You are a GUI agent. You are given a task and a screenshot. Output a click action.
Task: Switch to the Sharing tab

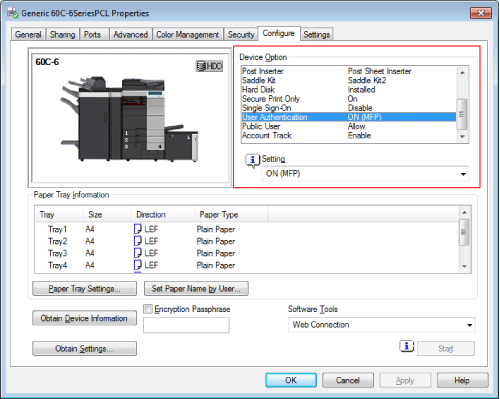click(62, 35)
